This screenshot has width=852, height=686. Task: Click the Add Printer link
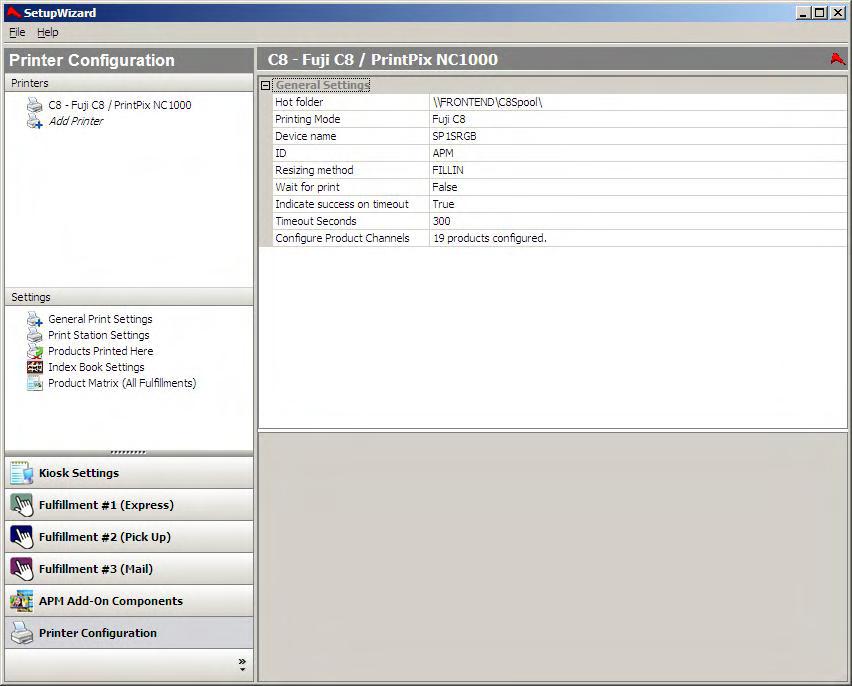[76, 121]
